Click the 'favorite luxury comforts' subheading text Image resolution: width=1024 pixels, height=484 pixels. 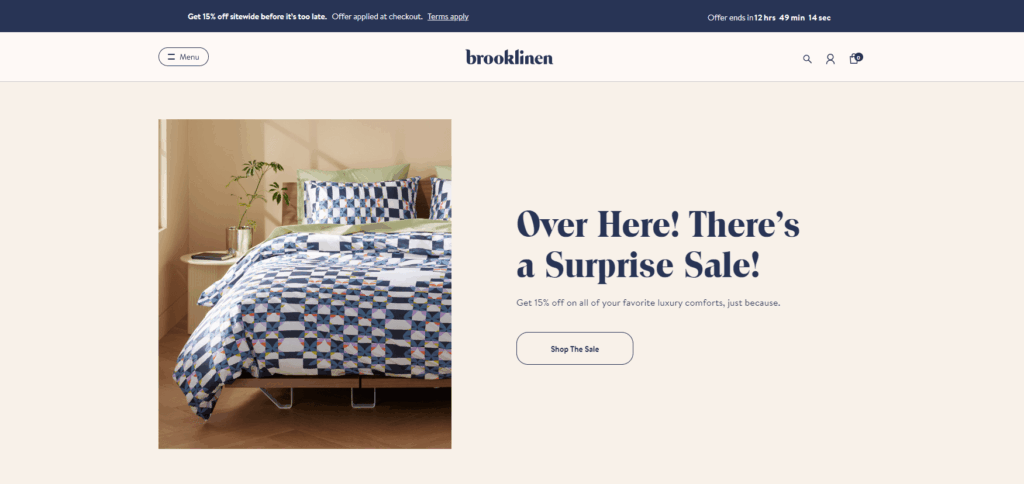coord(672,303)
